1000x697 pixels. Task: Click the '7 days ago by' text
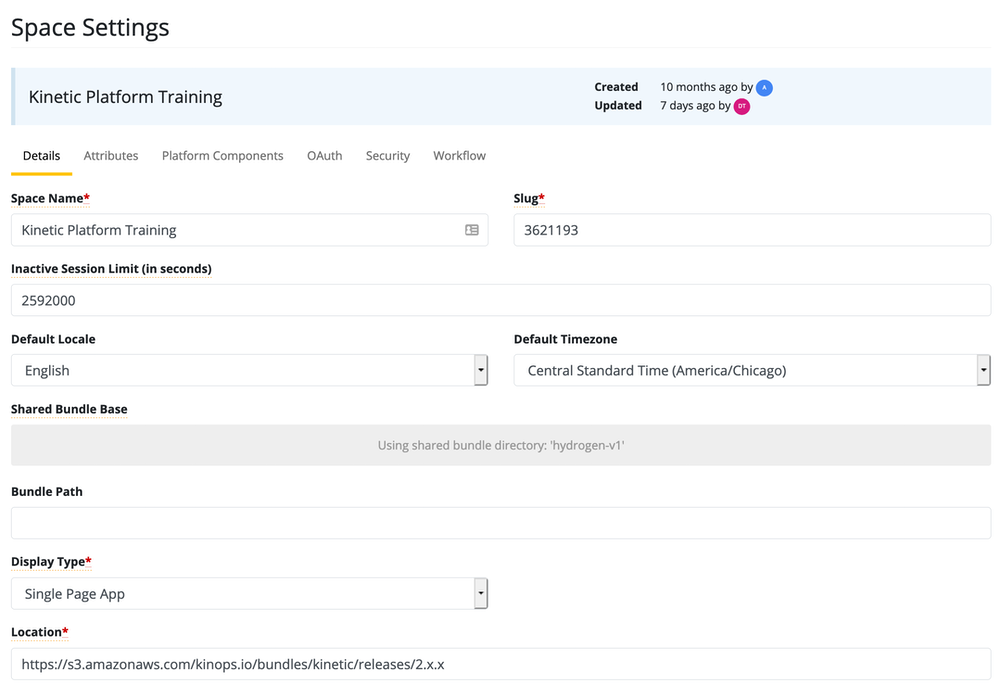click(x=695, y=105)
